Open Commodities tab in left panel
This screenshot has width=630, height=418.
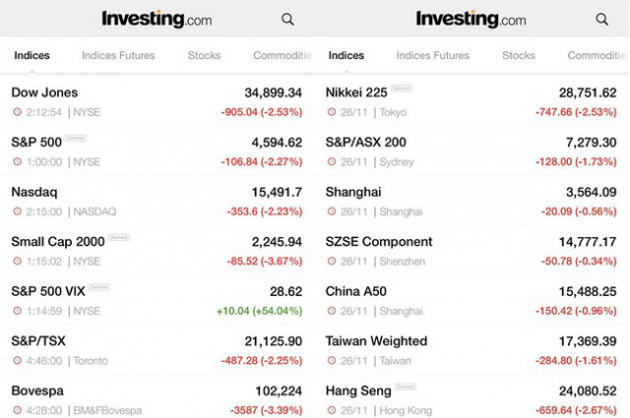coord(283,55)
